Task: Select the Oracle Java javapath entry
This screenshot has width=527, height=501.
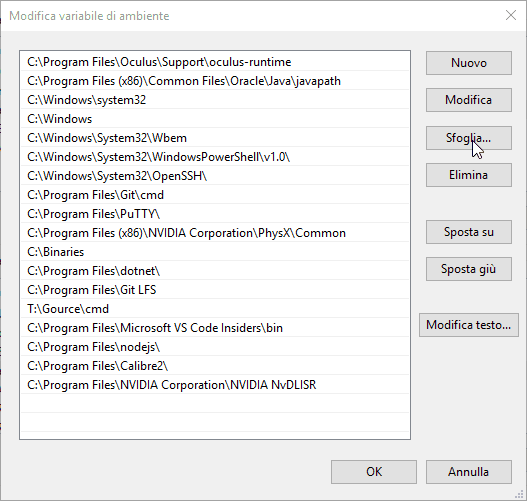Action: pyautogui.click(x=215, y=81)
